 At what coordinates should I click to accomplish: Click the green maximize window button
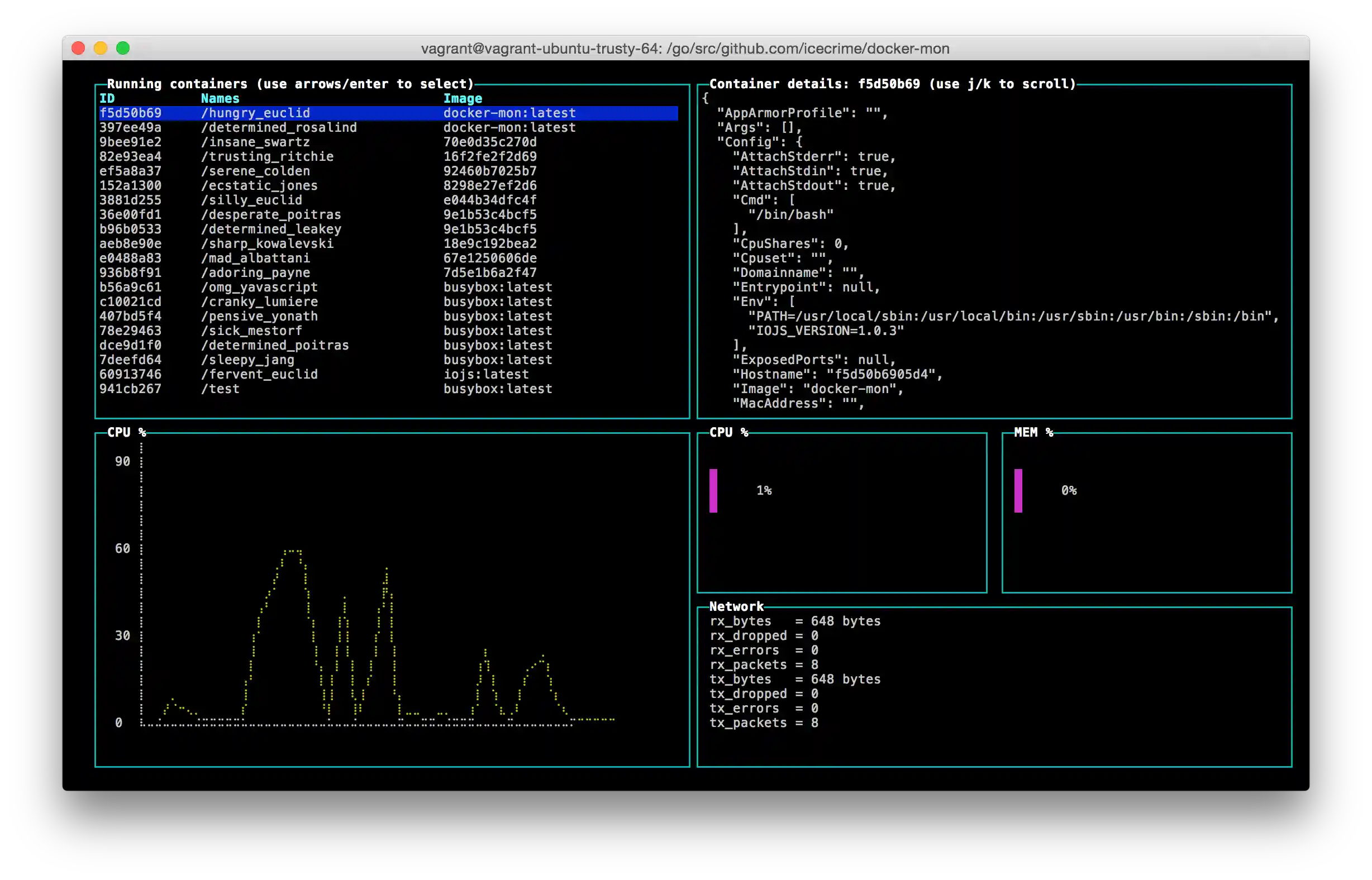[123, 49]
